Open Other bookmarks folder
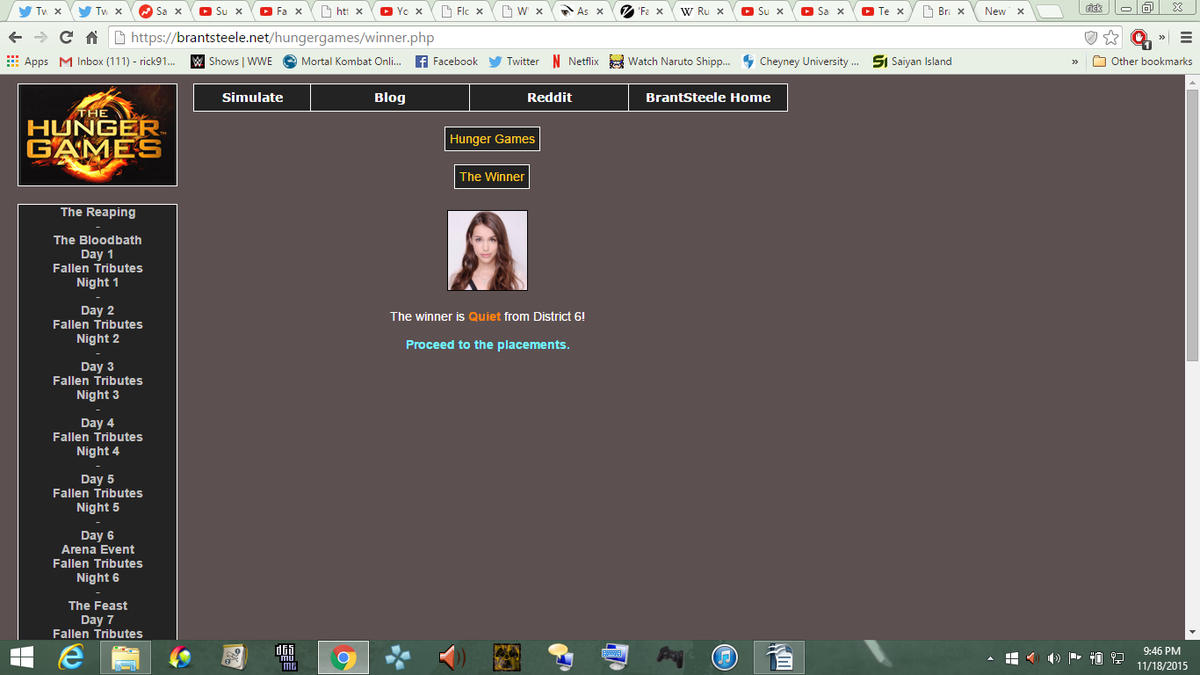1200x675 pixels. pos(1143,61)
